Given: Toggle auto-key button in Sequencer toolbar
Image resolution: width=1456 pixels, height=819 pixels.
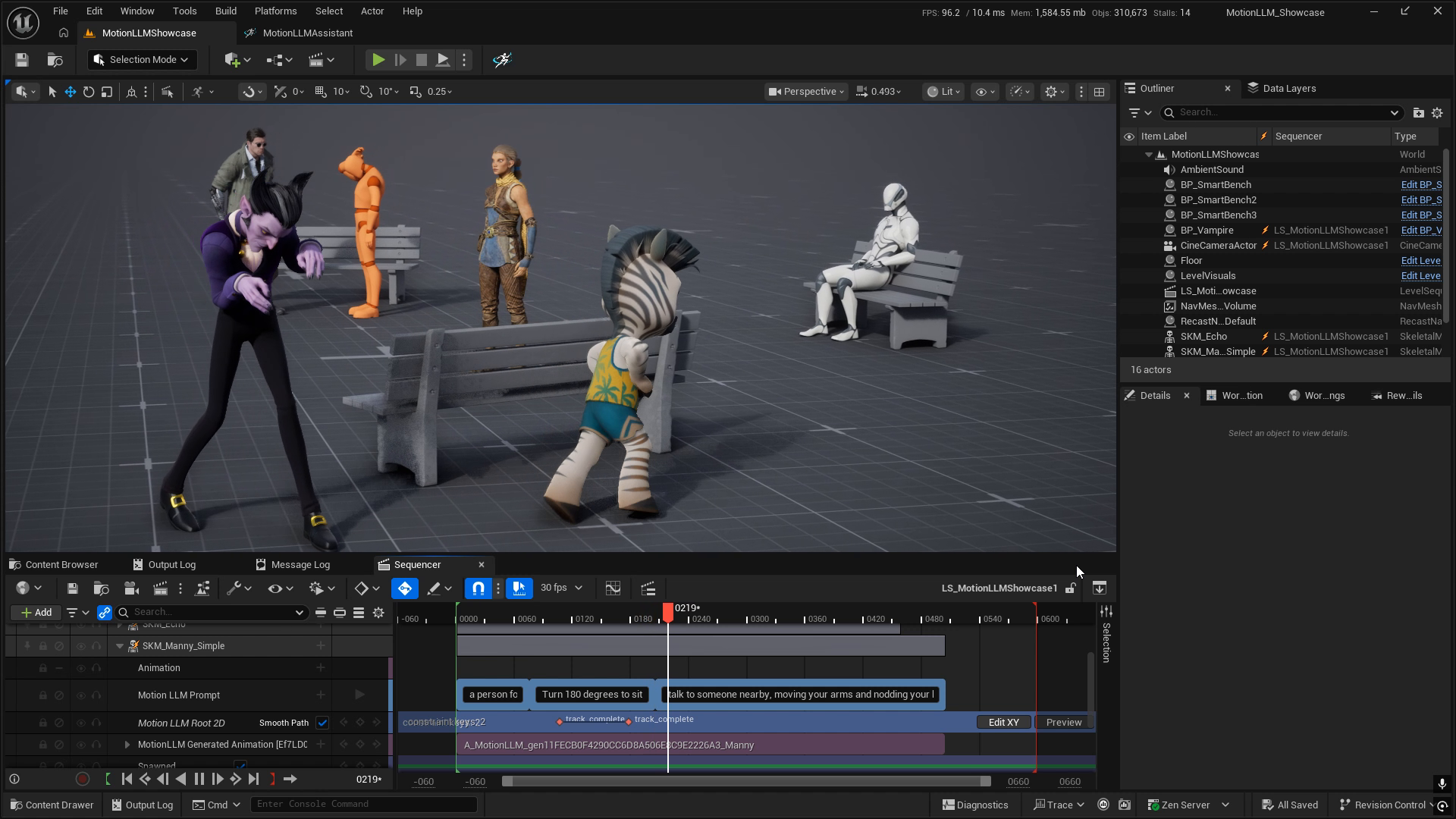Looking at the screenshot, I should (x=405, y=588).
